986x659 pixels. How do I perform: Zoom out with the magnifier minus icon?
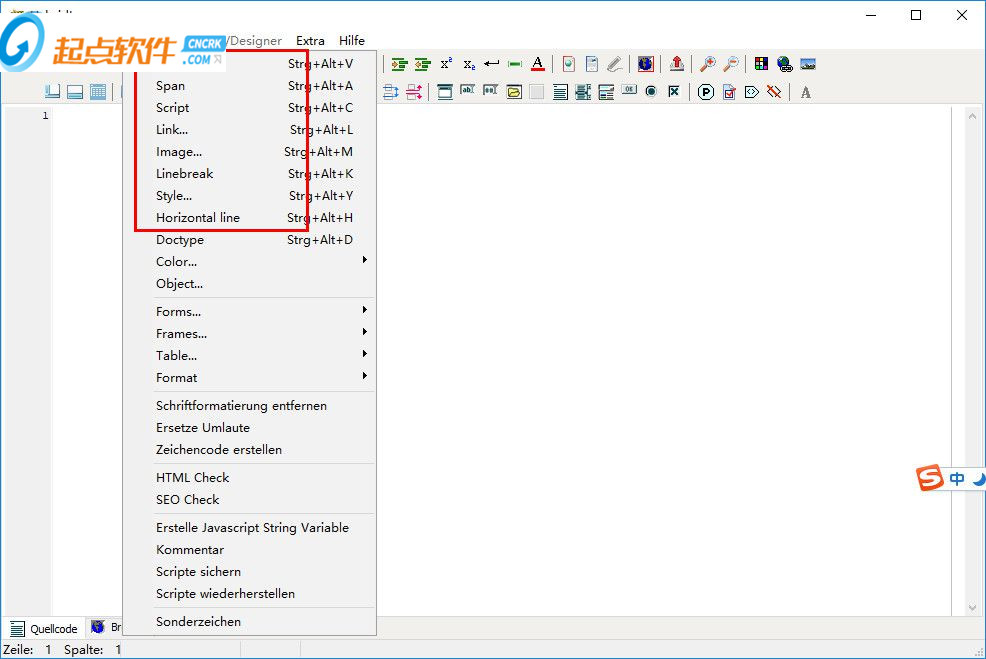coord(731,64)
